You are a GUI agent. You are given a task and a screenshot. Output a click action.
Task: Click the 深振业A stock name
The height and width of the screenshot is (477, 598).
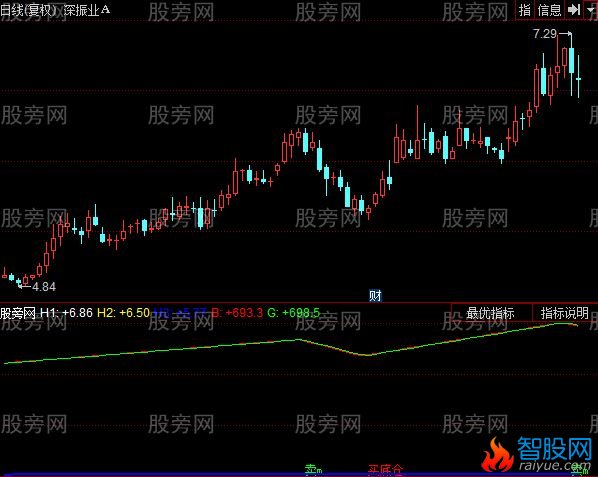(87, 10)
